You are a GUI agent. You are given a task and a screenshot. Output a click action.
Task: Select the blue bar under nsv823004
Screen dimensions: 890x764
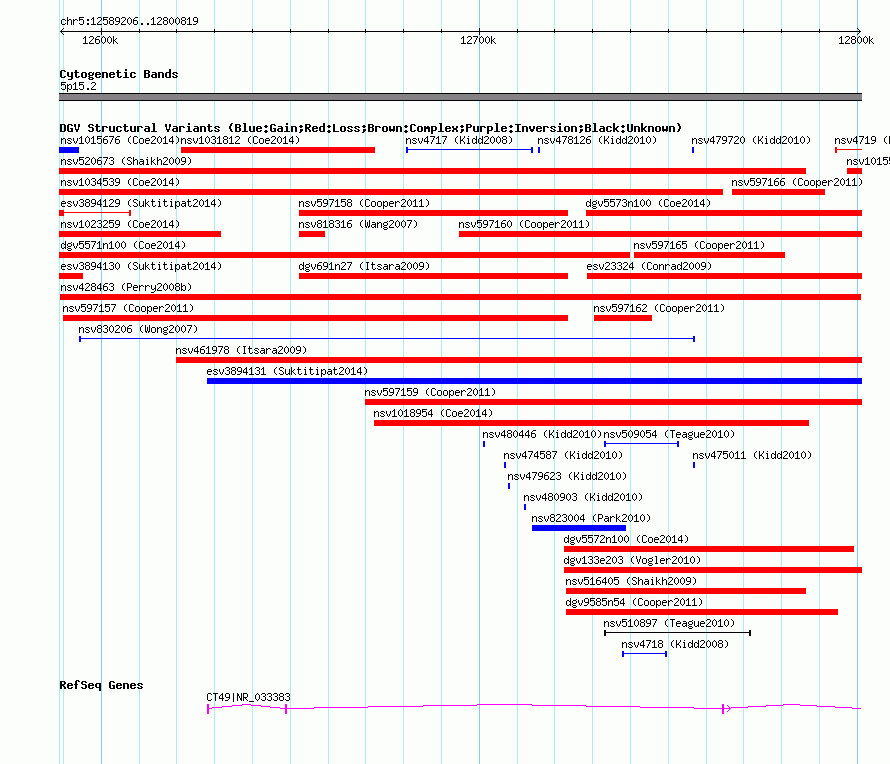[579, 528]
